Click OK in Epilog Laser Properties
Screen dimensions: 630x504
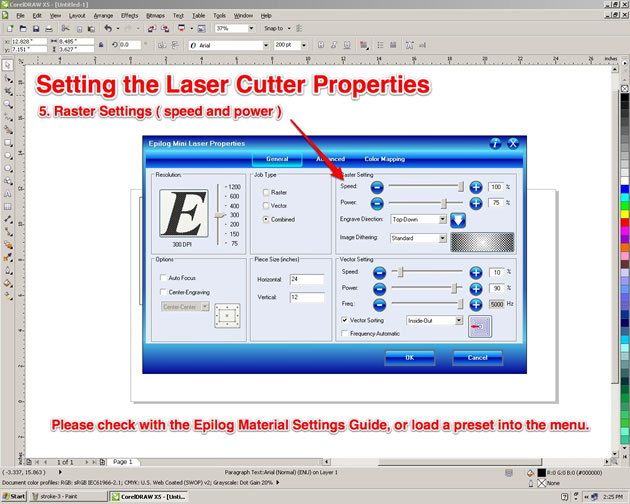[x=409, y=358]
